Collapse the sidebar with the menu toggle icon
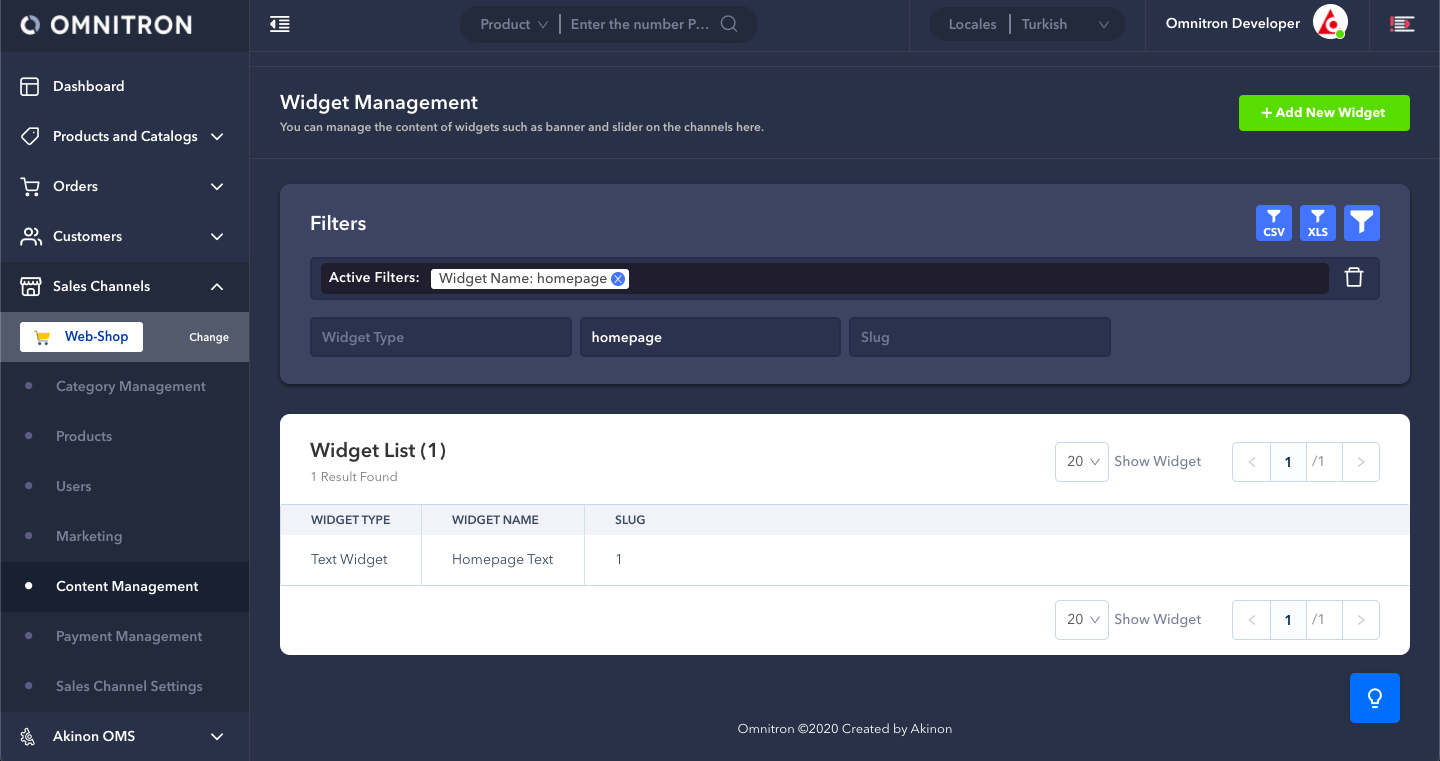This screenshot has height=761, width=1440. pos(280,24)
